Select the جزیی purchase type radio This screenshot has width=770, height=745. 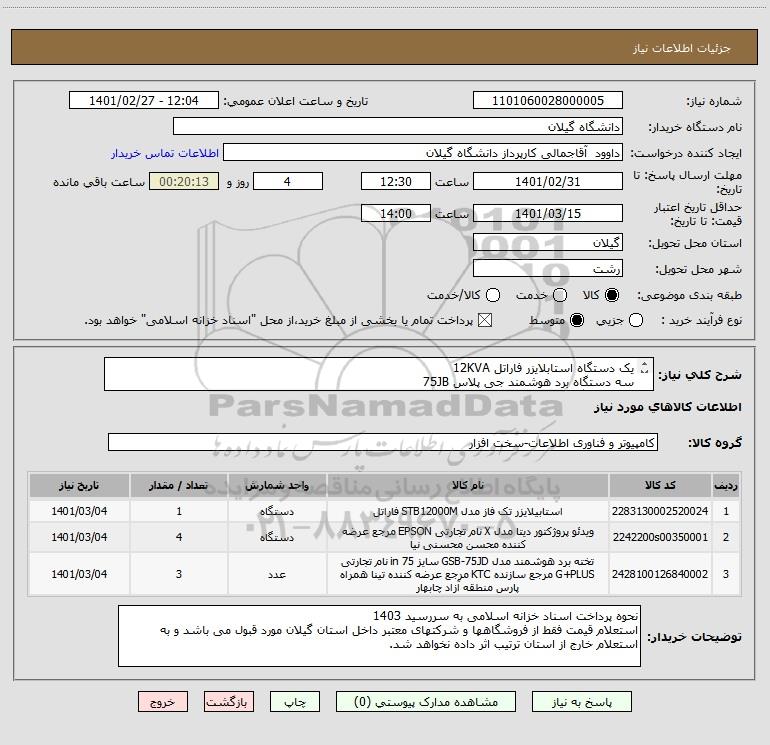[635, 320]
